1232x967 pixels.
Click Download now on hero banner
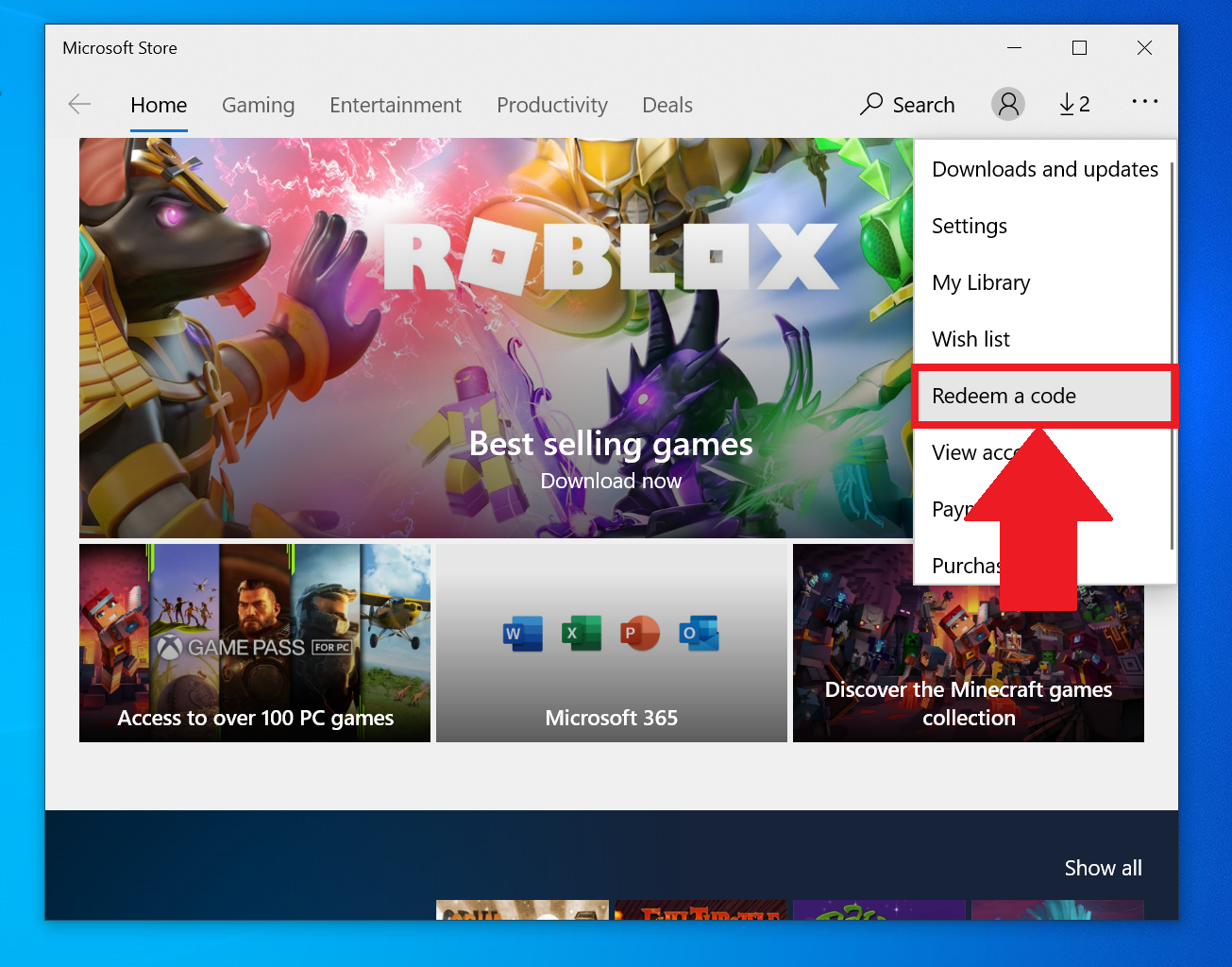click(x=611, y=481)
